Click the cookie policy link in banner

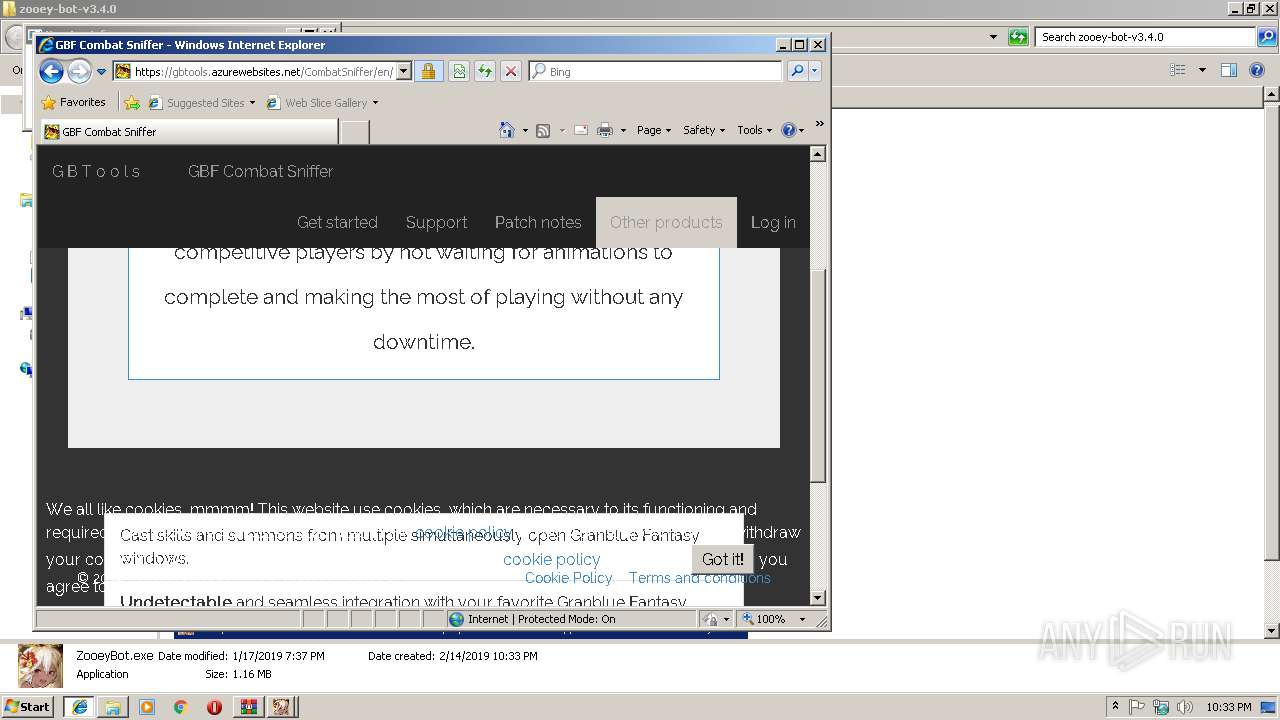point(552,559)
